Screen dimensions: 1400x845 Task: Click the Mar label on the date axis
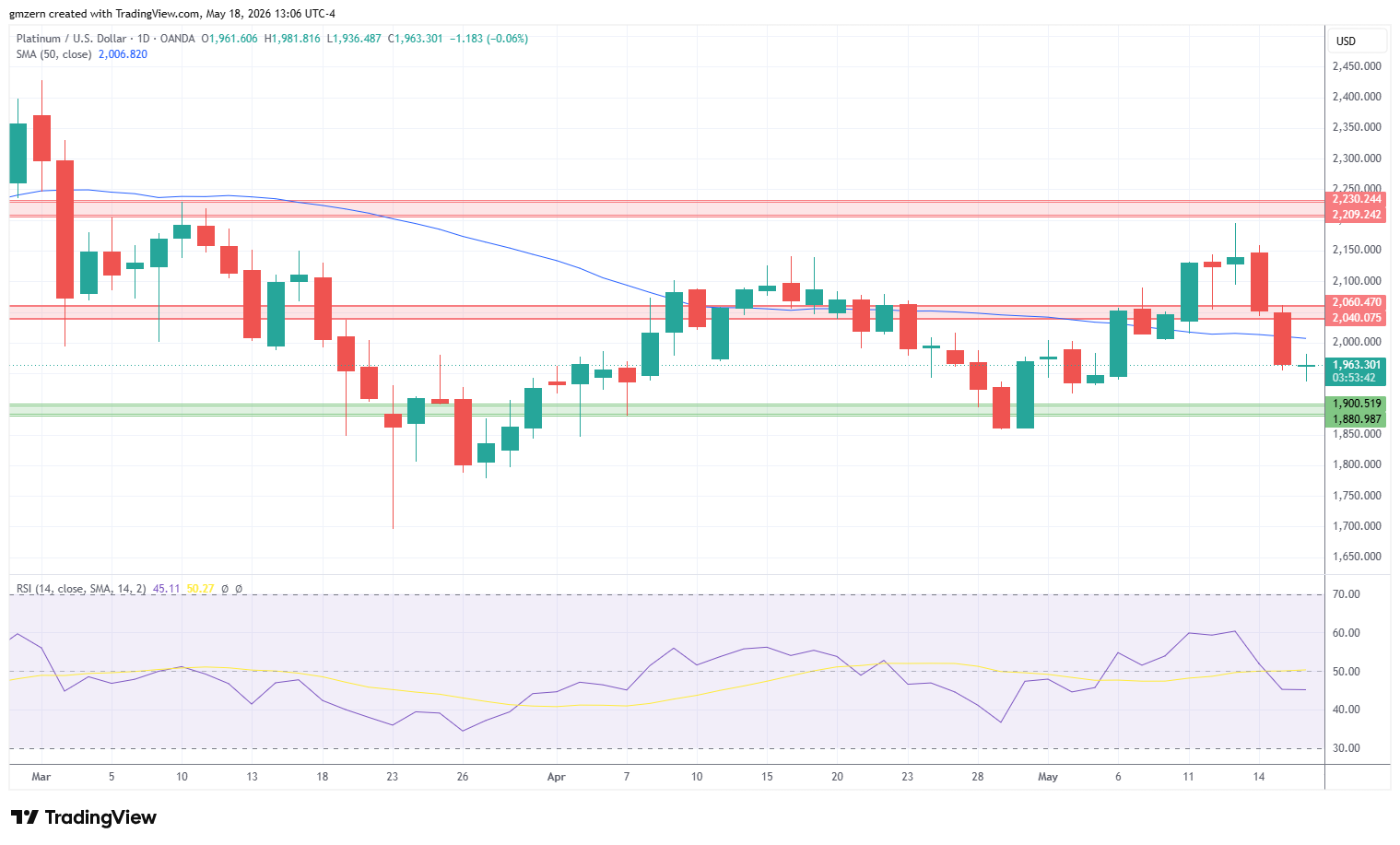[x=41, y=777]
